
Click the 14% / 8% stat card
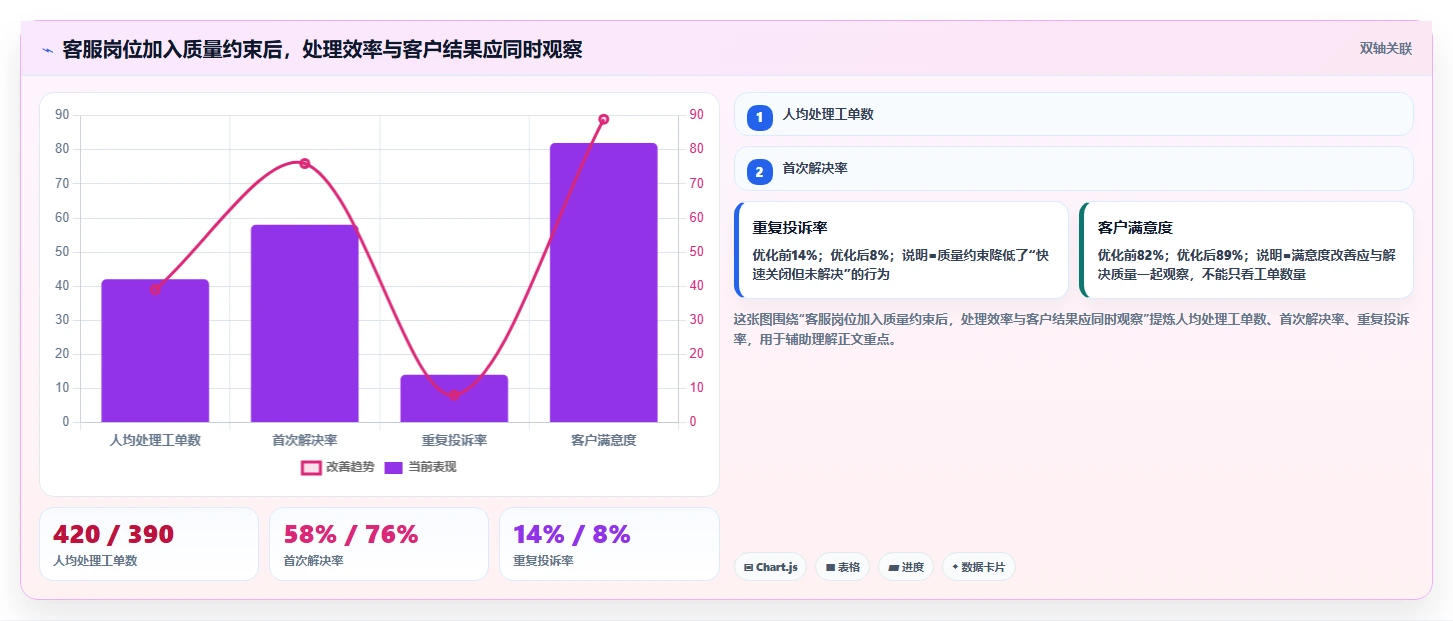[609, 544]
